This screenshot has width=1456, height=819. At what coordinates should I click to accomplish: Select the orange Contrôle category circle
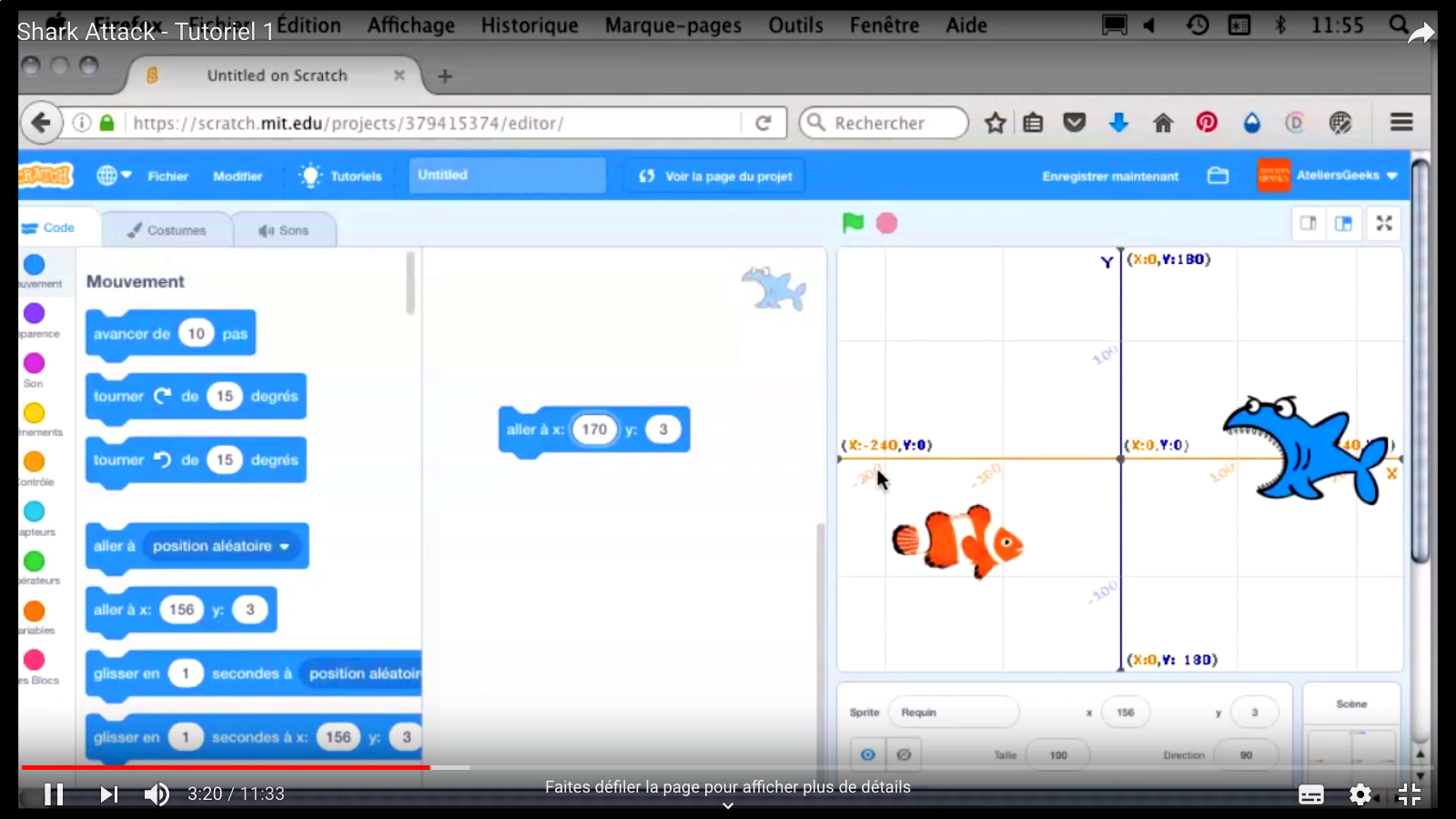pyautogui.click(x=35, y=462)
